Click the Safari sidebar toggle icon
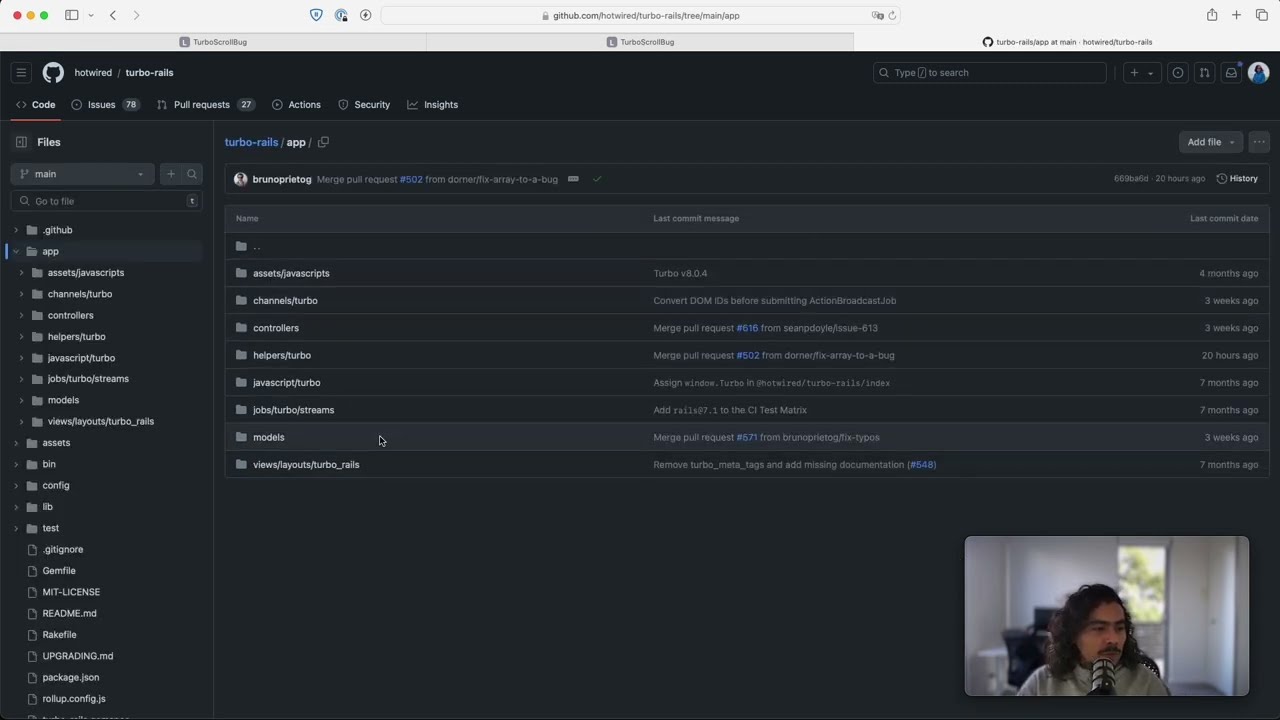Viewport: 1280px width, 720px height. pyautogui.click(x=72, y=15)
